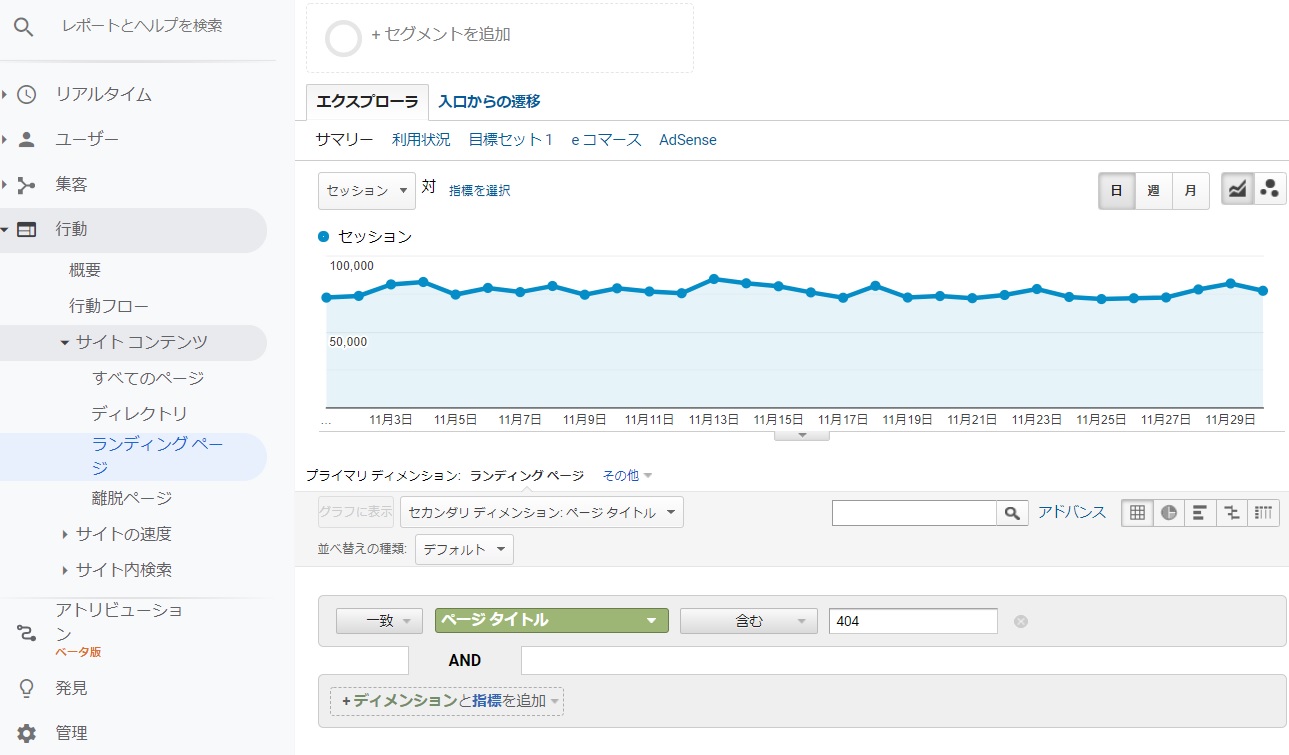
Task: Click the Realtime clock icon
Action: (27, 95)
